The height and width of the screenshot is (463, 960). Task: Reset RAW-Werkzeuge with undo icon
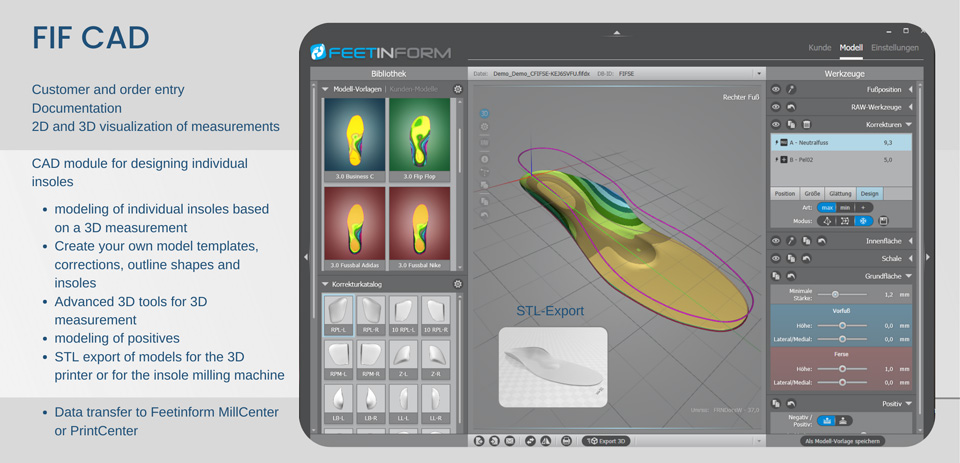click(791, 107)
